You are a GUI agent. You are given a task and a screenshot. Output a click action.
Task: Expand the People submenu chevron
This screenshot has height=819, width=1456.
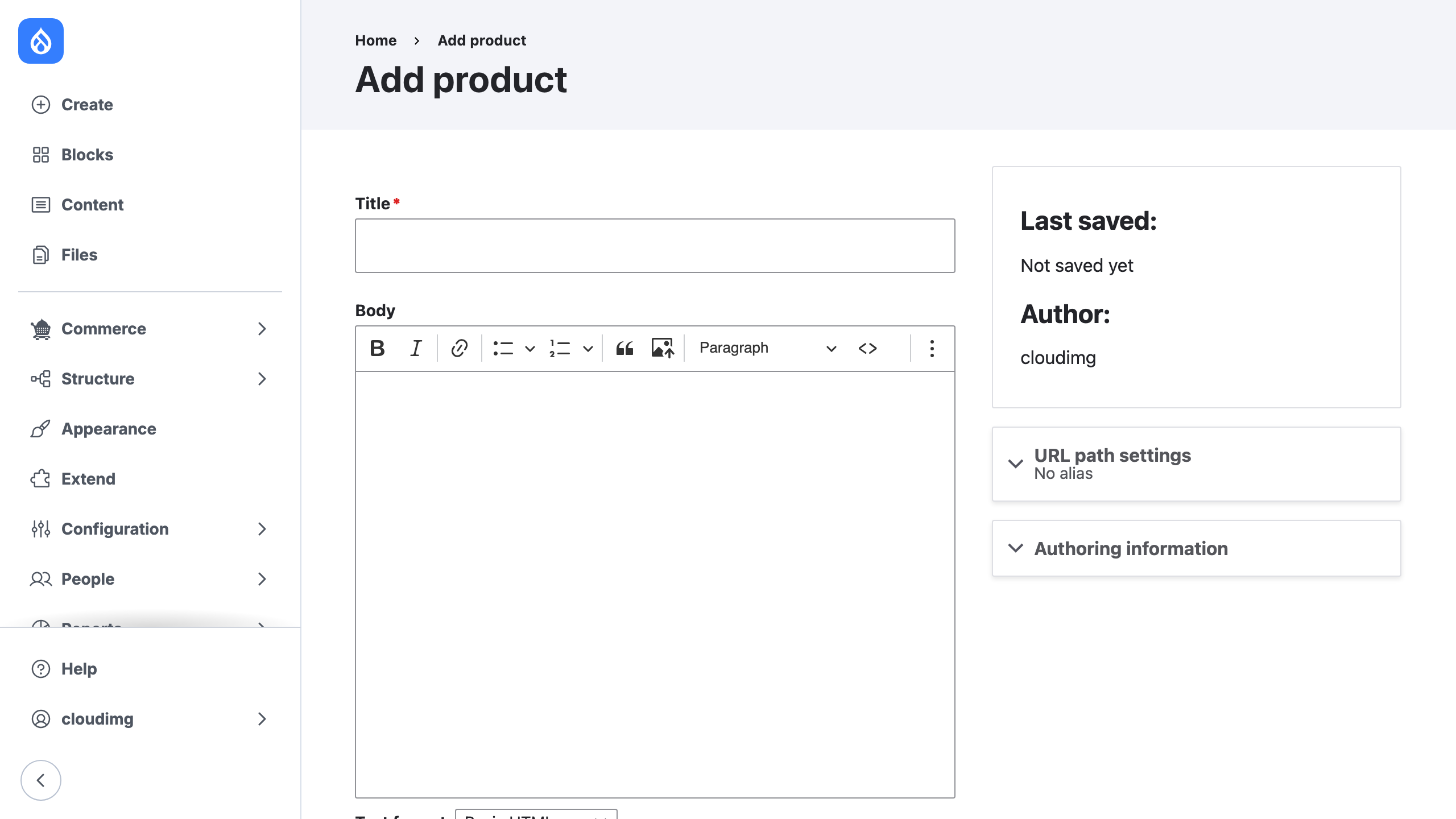262,579
